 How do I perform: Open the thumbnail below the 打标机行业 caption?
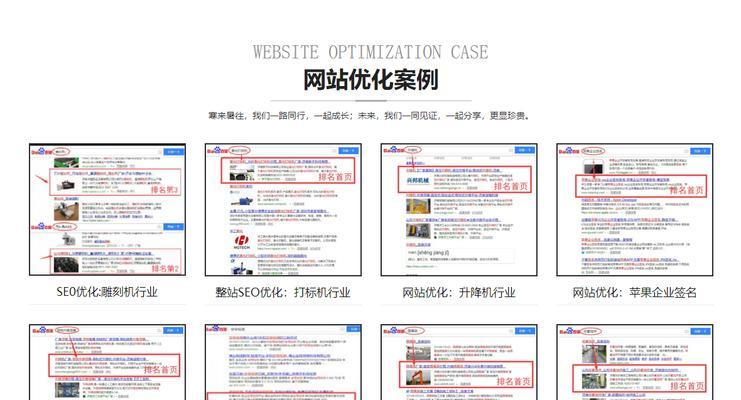click(x=283, y=362)
